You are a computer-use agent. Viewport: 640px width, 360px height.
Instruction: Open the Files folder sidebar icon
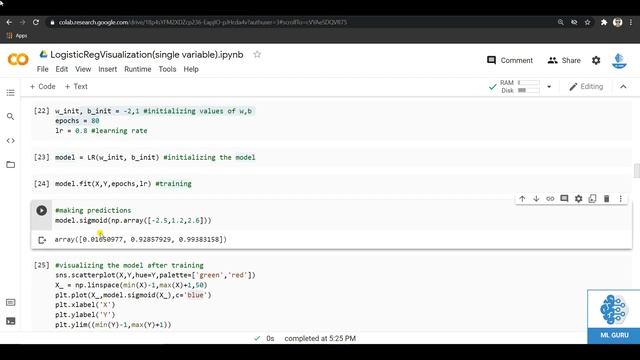coord(11,164)
